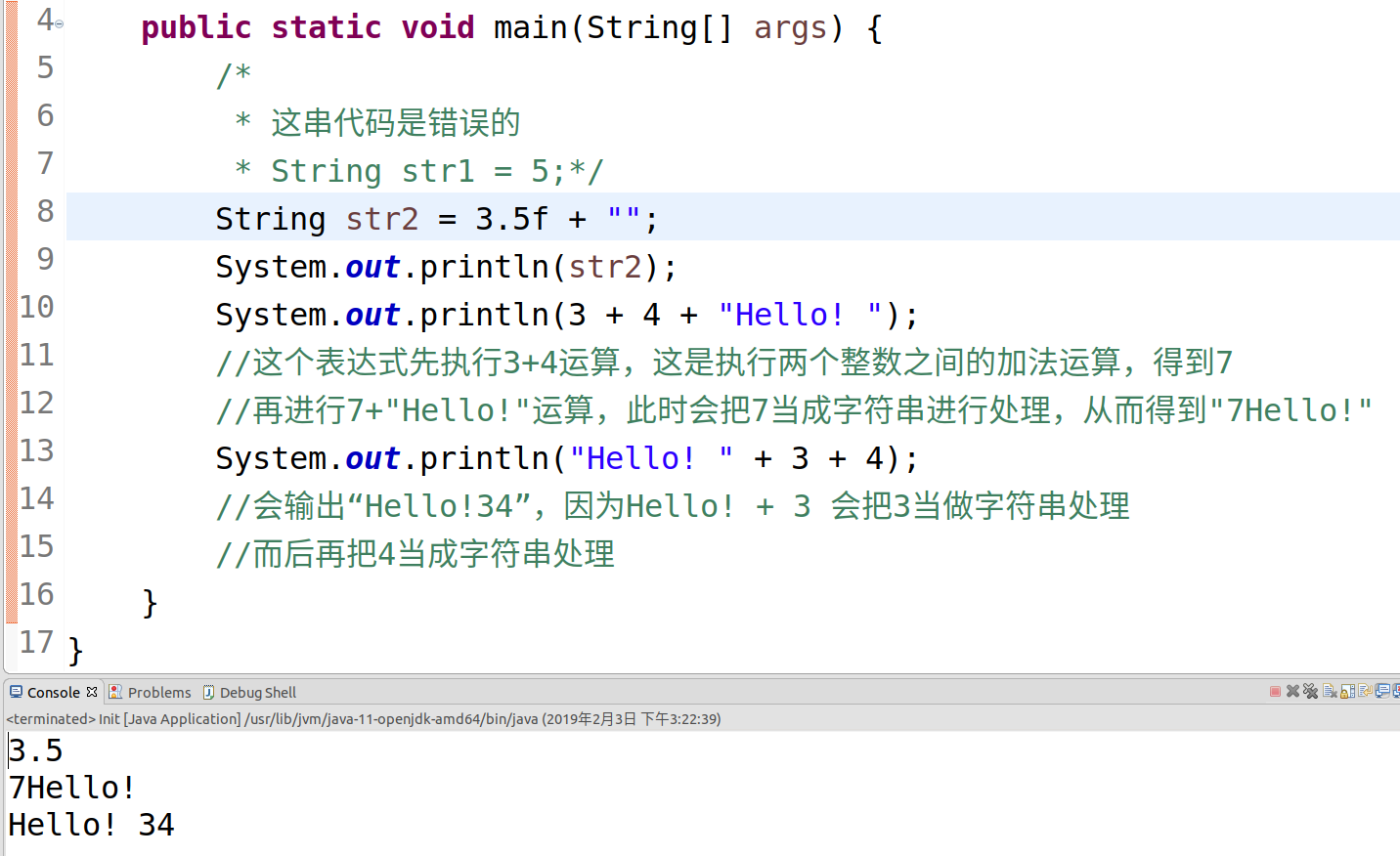Click the terminated Init launch description line
1400x856 pixels.
(364, 719)
